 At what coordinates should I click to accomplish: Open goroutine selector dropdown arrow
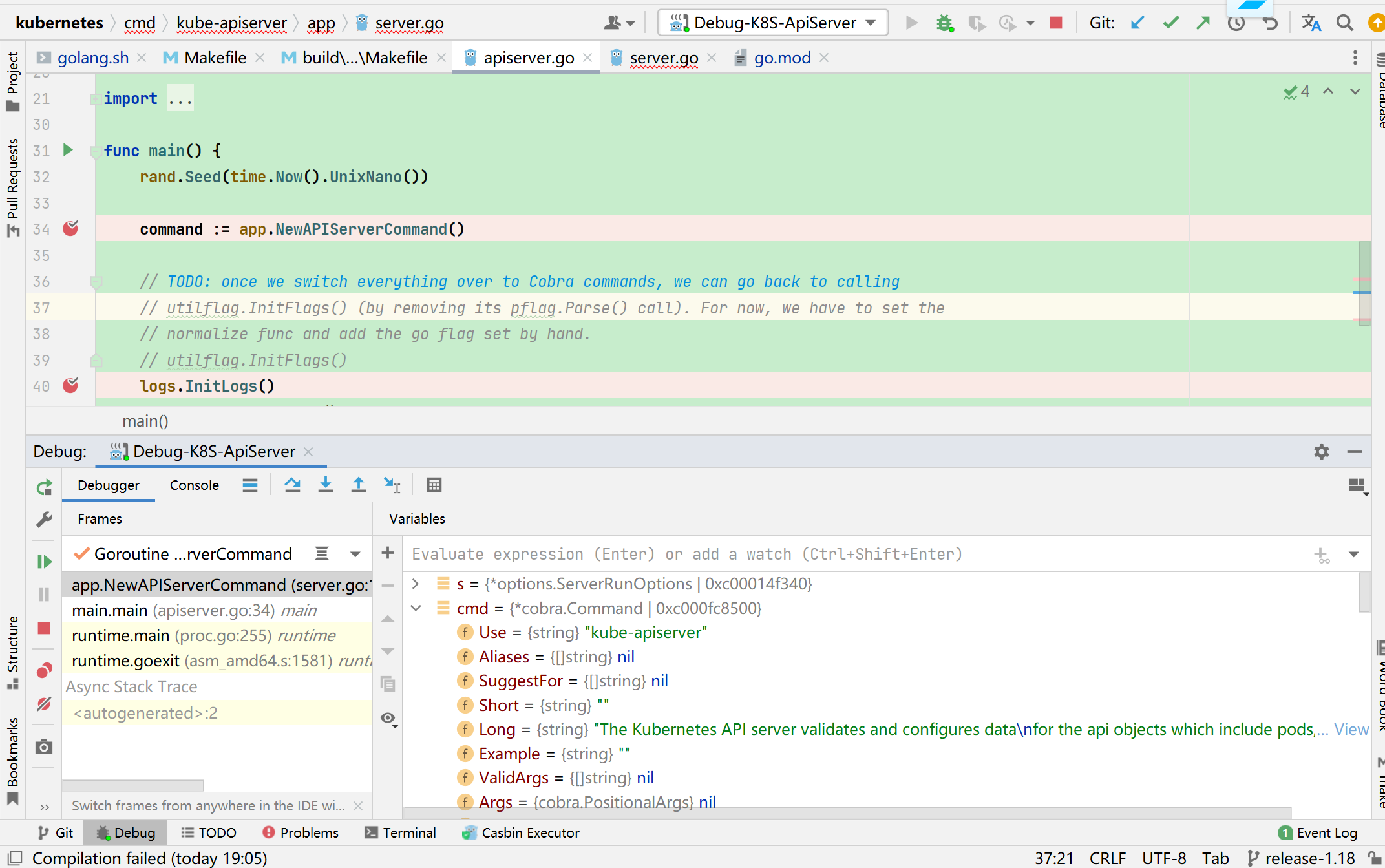coord(355,554)
